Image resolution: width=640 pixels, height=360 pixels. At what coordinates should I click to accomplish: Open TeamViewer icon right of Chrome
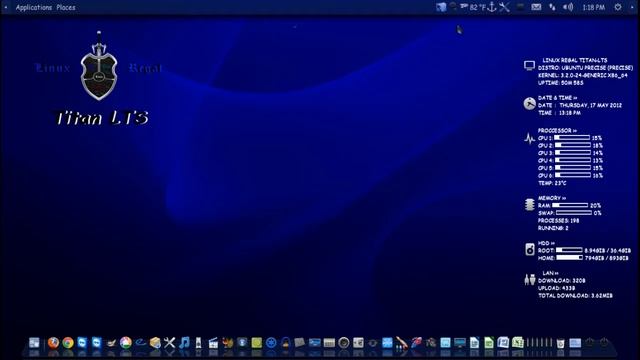pyautogui.click(x=82, y=342)
